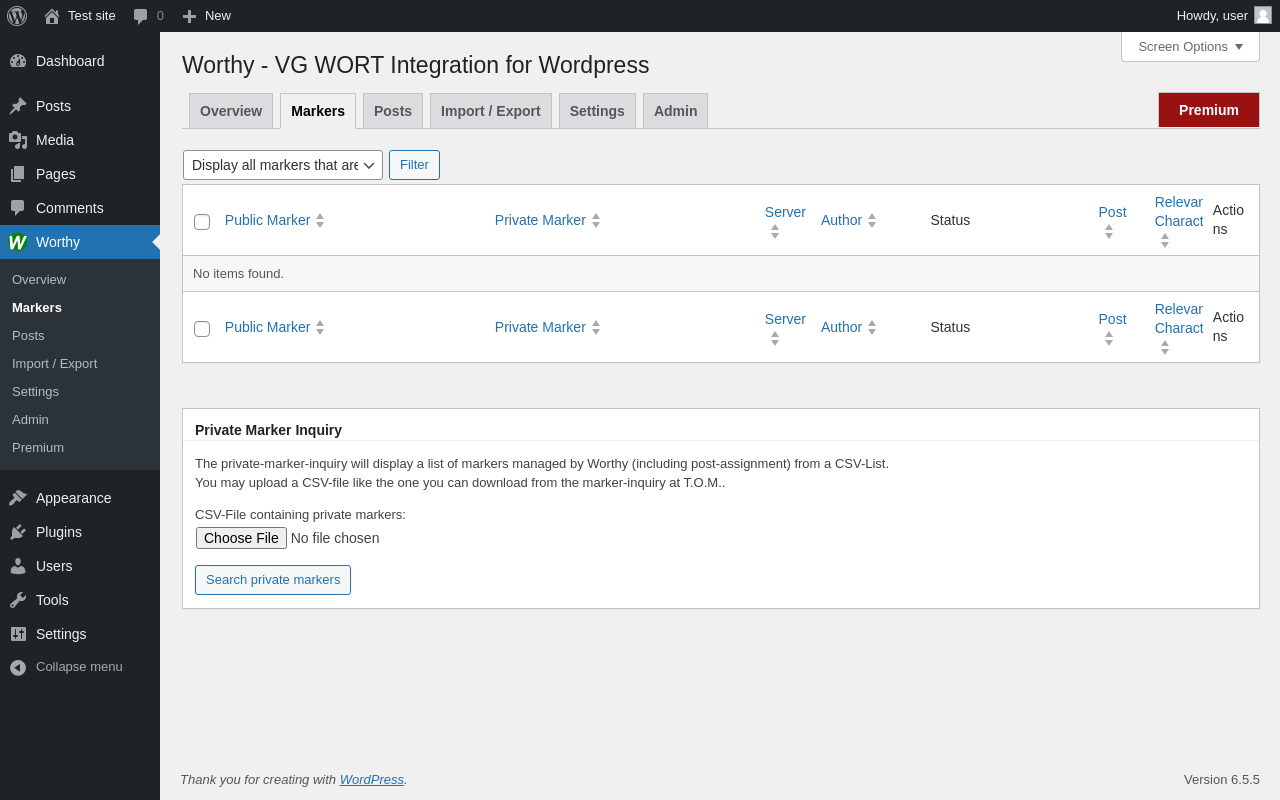The height and width of the screenshot is (800, 1280).
Task: Check the select-all checkbox in table header
Action: pos(202,222)
